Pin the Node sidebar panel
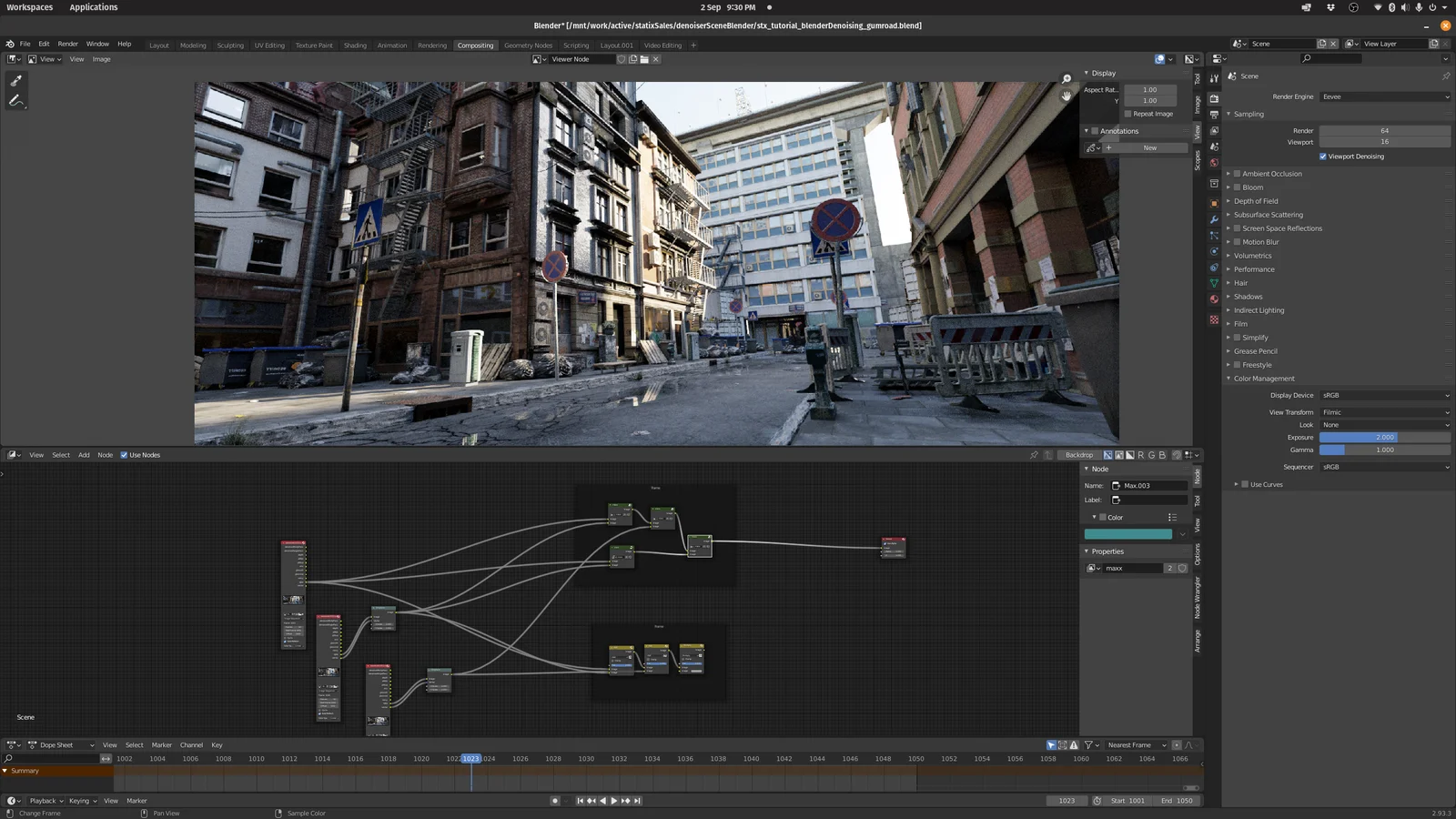 click(1034, 455)
